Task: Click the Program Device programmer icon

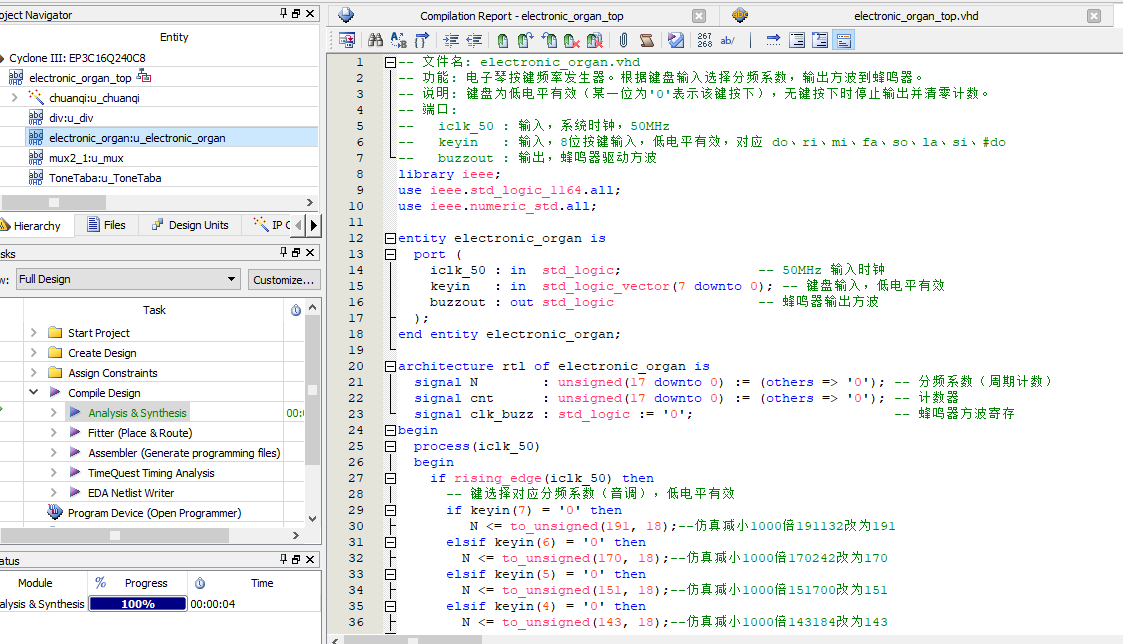Action: click(x=55, y=512)
